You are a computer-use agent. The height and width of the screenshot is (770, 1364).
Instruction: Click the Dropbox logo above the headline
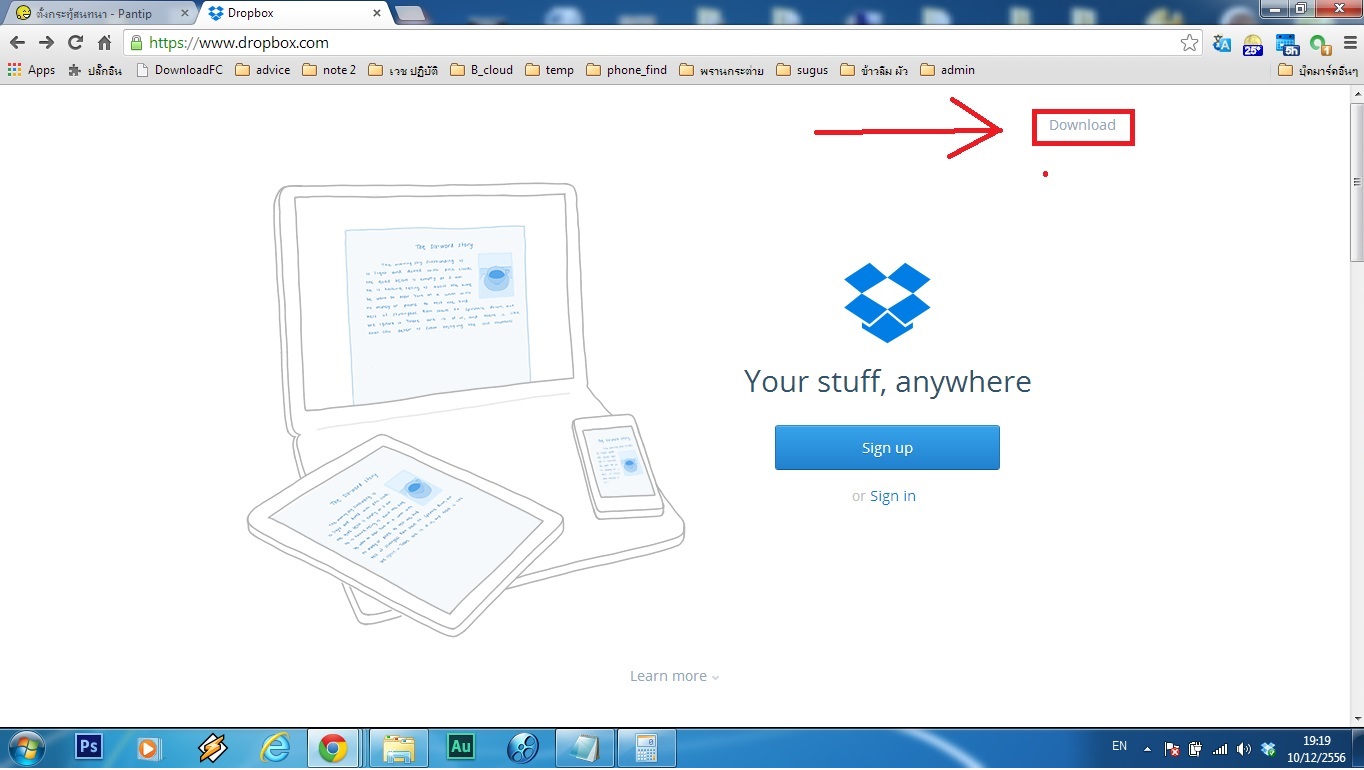coord(887,302)
